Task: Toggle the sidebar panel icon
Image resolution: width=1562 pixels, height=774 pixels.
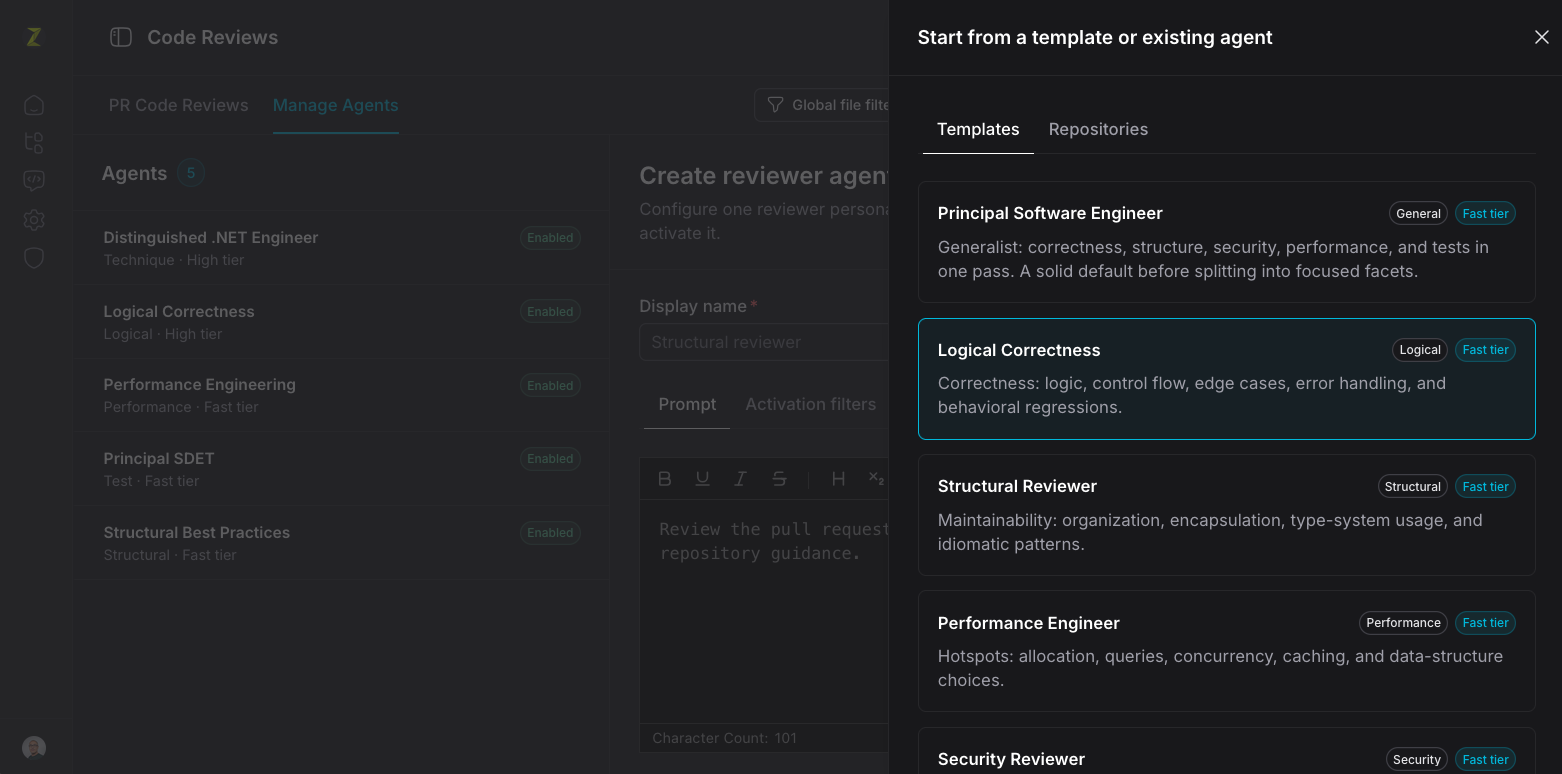Action: tap(121, 37)
